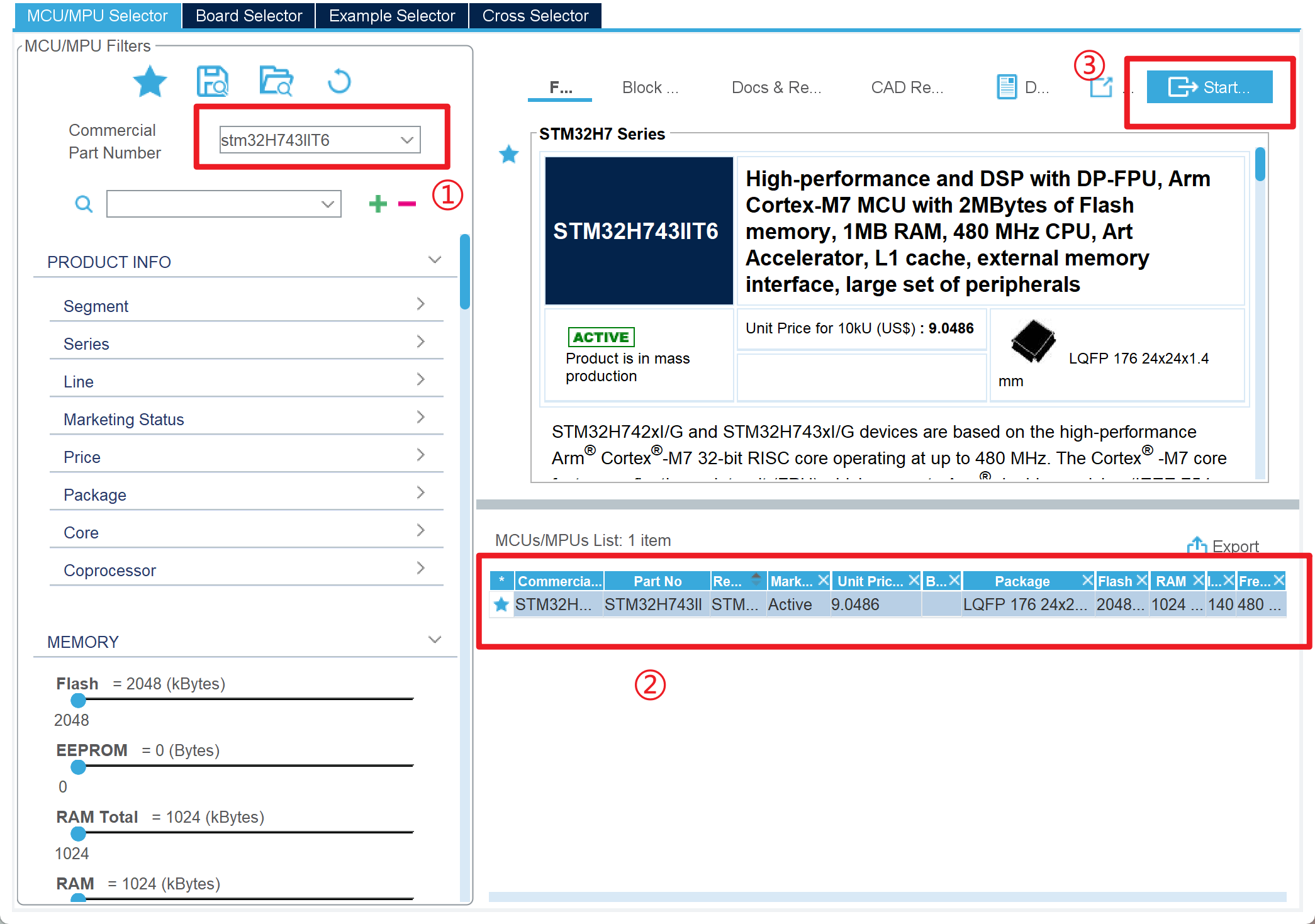Collapse PRODUCT INFO section
Image resolution: width=1315 pixels, height=924 pixels.
click(x=435, y=260)
